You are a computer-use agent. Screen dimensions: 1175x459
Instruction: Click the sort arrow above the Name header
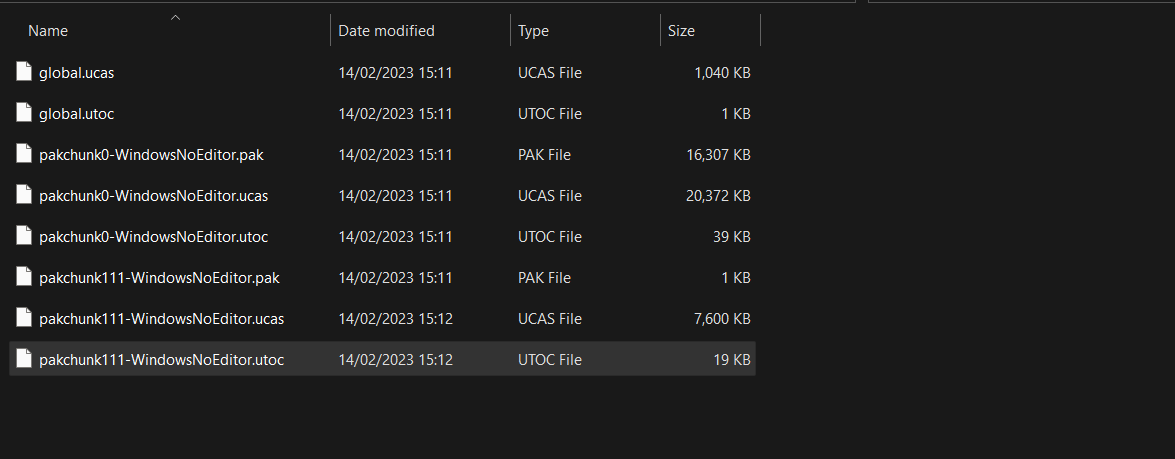click(175, 17)
